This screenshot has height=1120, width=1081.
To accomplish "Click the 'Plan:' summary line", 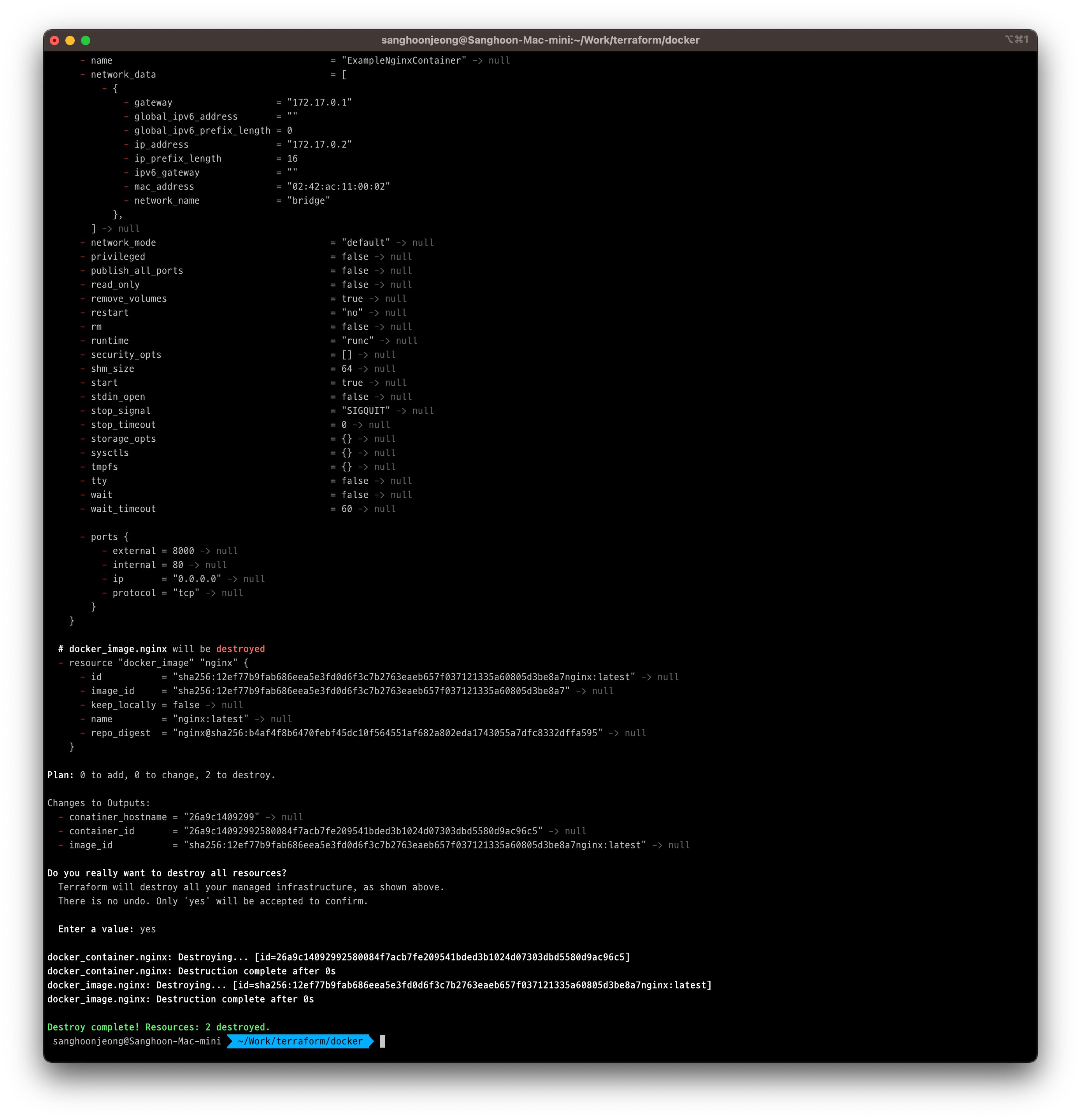I will click(161, 775).
